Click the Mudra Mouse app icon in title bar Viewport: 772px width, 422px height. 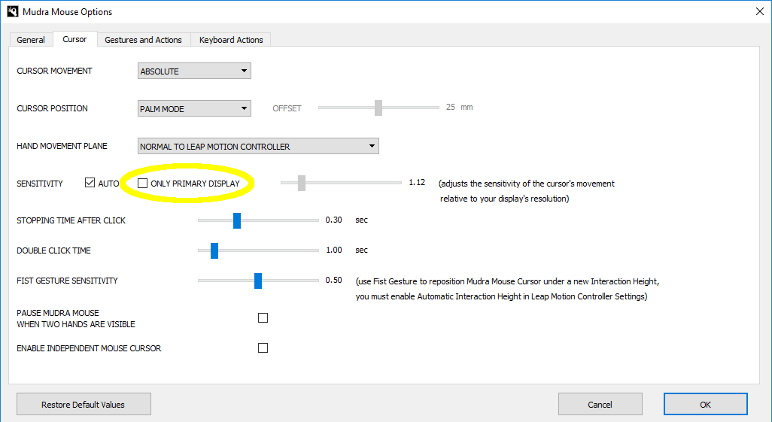coord(12,11)
